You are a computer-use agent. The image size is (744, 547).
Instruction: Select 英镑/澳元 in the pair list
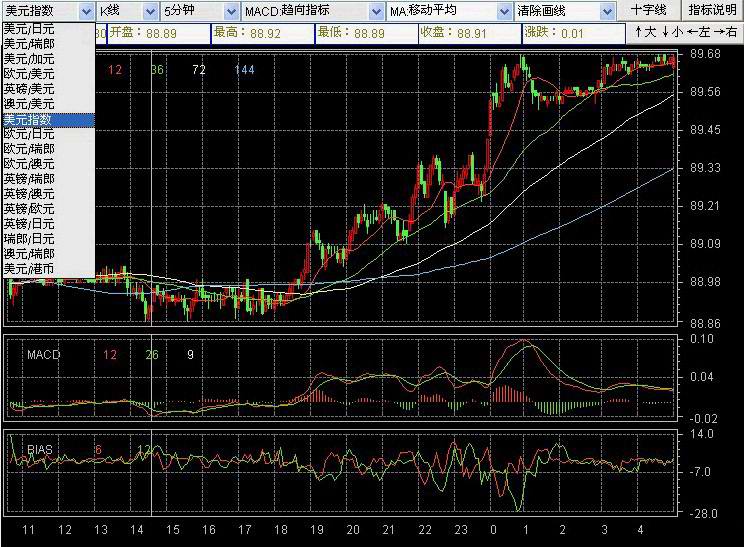coord(48,194)
